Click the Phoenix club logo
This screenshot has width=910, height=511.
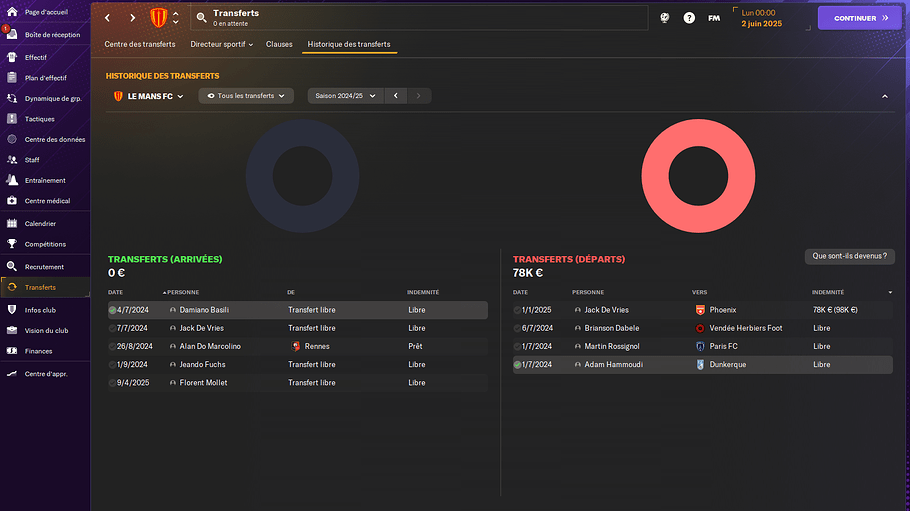coord(699,310)
